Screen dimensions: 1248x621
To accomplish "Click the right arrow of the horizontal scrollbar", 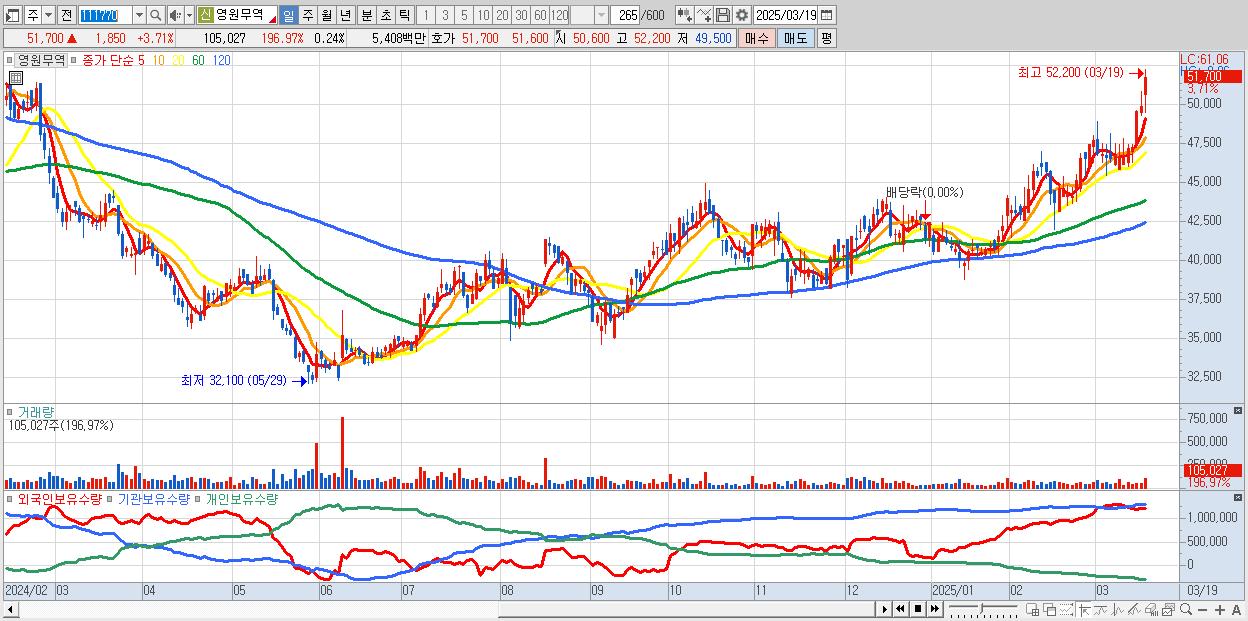I will (884, 609).
